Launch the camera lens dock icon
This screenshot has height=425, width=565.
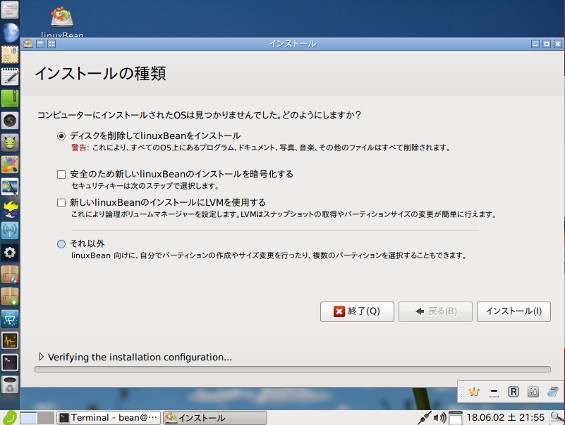tap(10, 120)
